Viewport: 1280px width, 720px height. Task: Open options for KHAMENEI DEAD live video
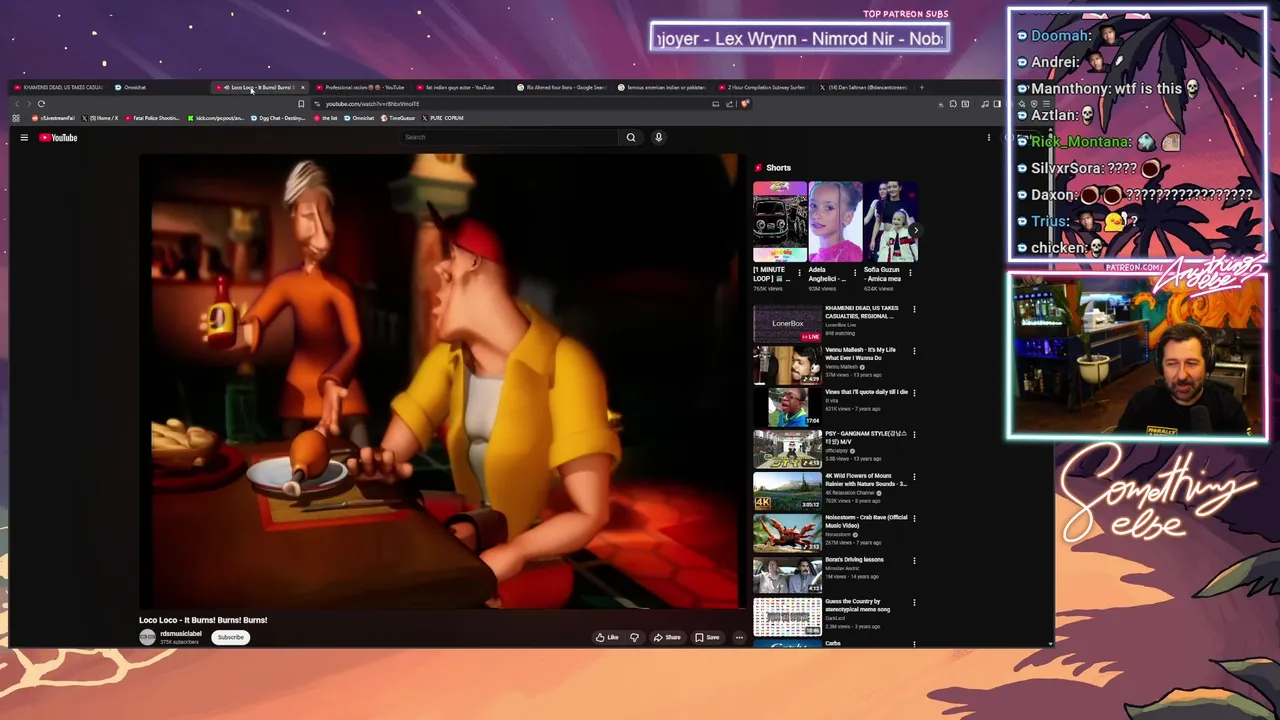tap(914, 310)
